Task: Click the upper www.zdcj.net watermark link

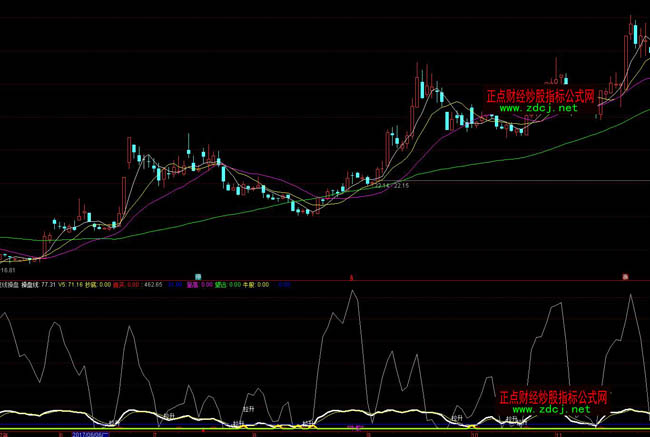Action: pyautogui.click(x=539, y=108)
